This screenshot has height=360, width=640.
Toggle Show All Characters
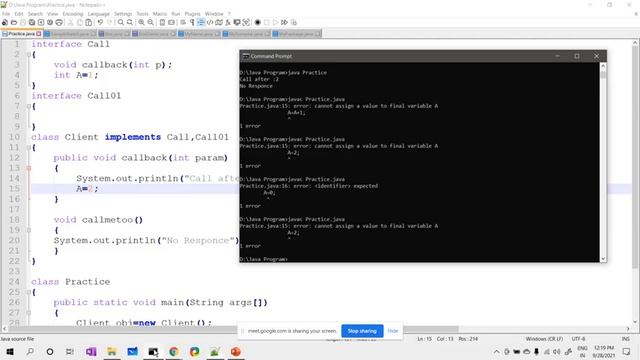tap(192, 22)
